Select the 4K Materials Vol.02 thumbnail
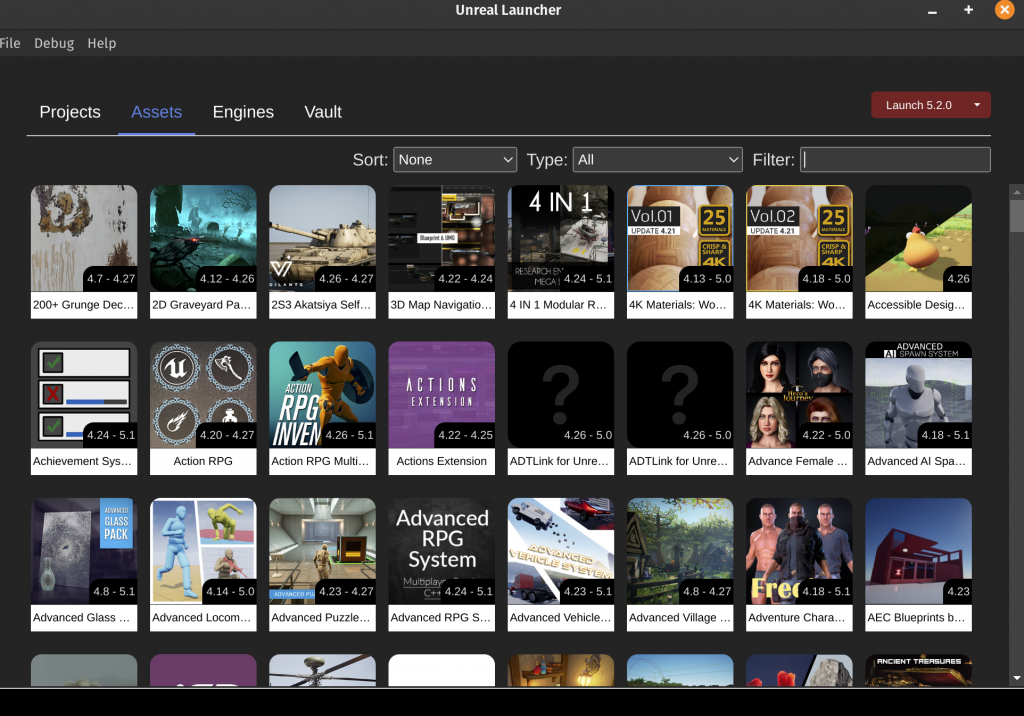 point(799,238)
